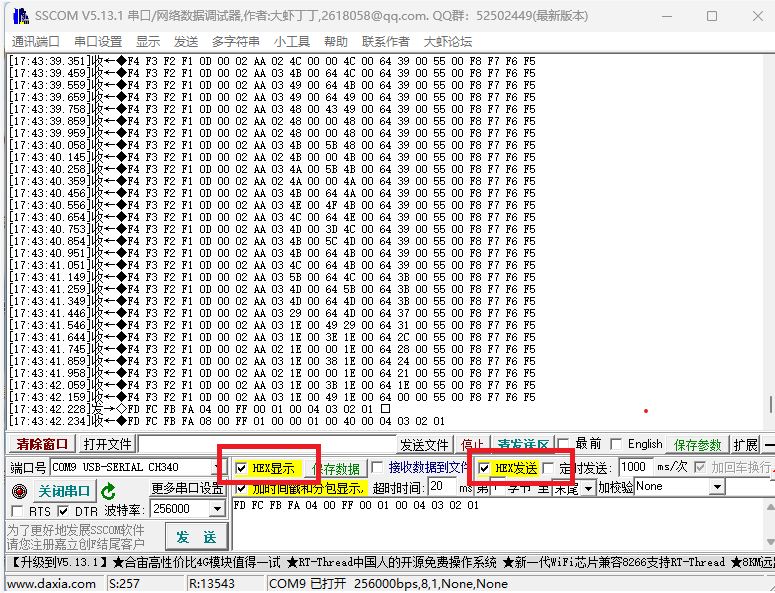Toggle the HEX发送 checkbox
Screen dimensions: 775x593
tap(484, 468)
